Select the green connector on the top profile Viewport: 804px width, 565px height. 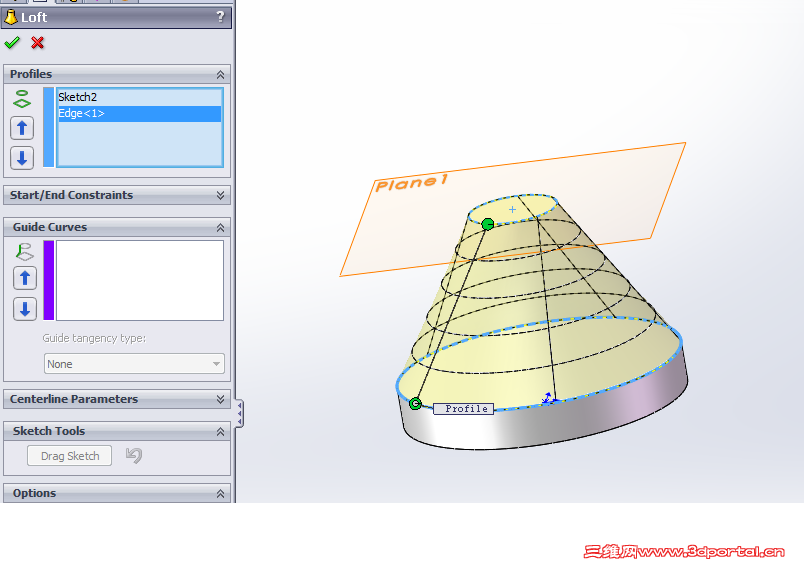click(488, 224)
